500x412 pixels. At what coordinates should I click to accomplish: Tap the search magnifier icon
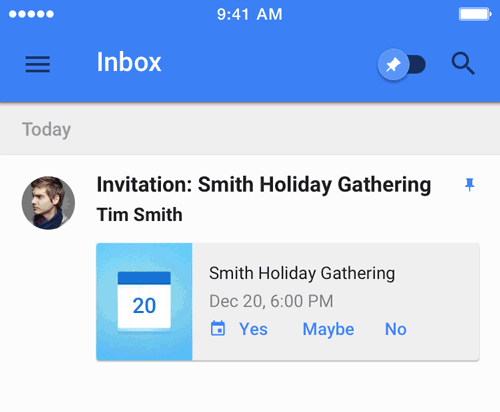[x=463, y=63]
